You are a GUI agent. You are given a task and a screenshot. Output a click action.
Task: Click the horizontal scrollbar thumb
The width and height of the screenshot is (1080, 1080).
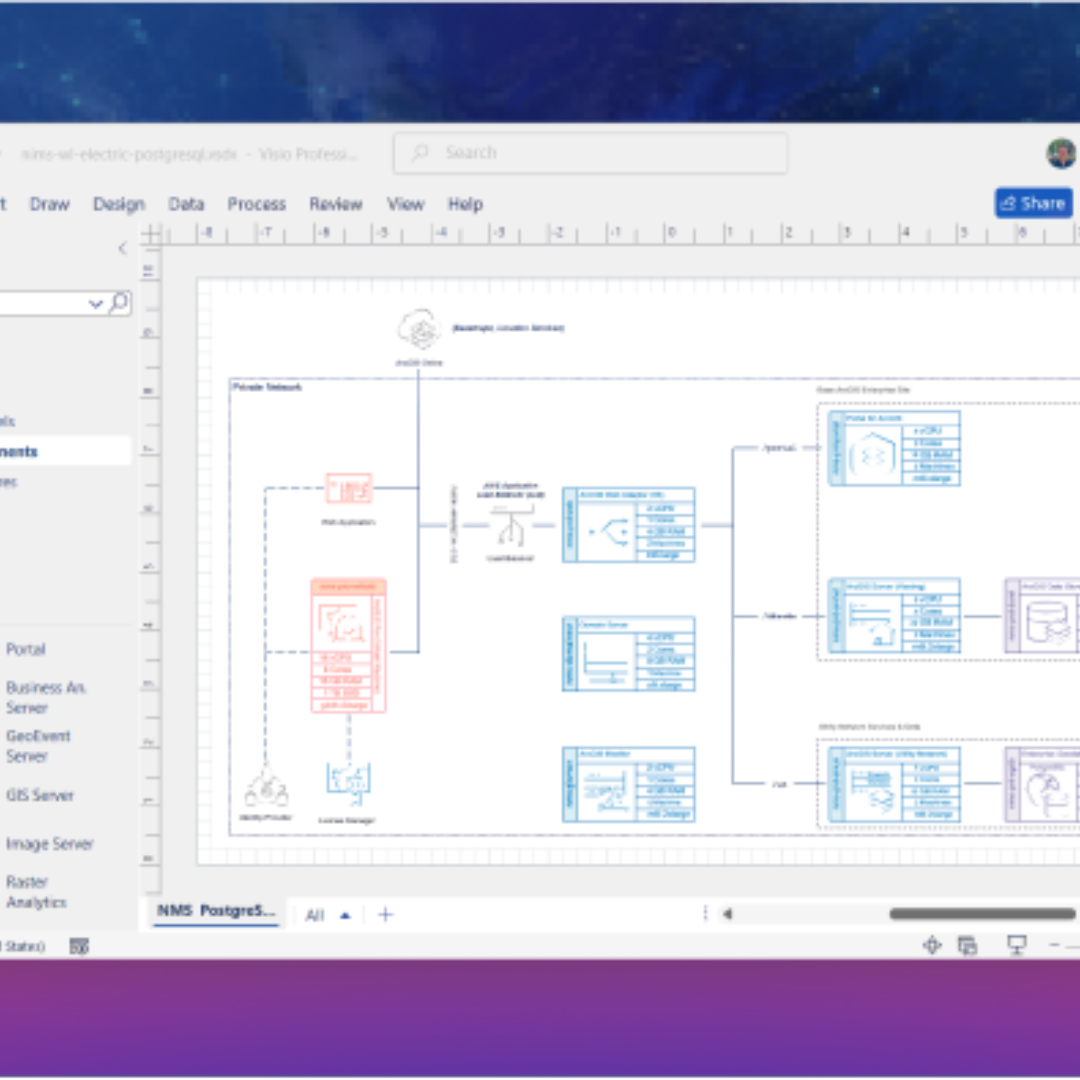(968, 914)
